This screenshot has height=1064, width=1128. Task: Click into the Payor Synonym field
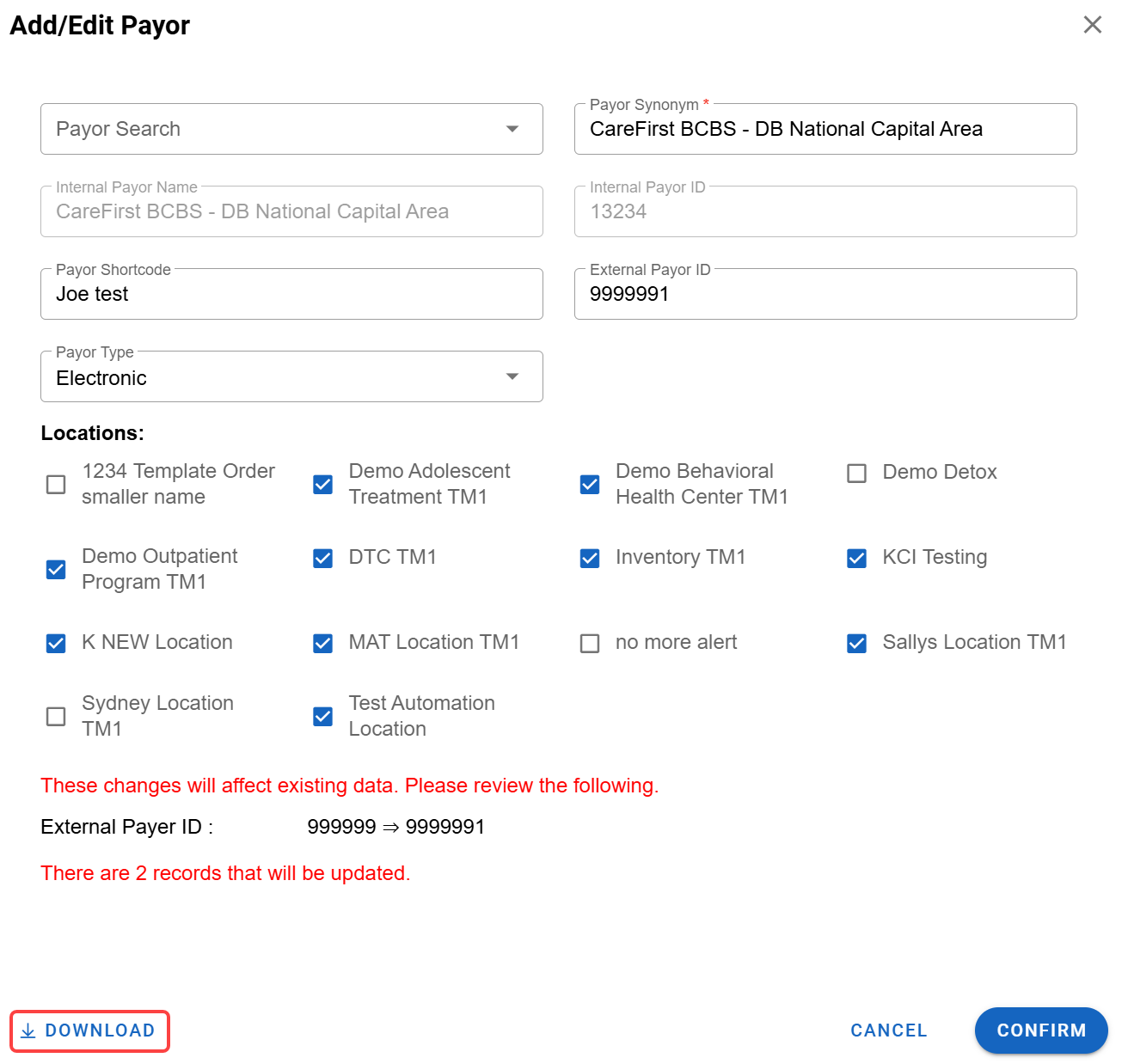[825, 130]
